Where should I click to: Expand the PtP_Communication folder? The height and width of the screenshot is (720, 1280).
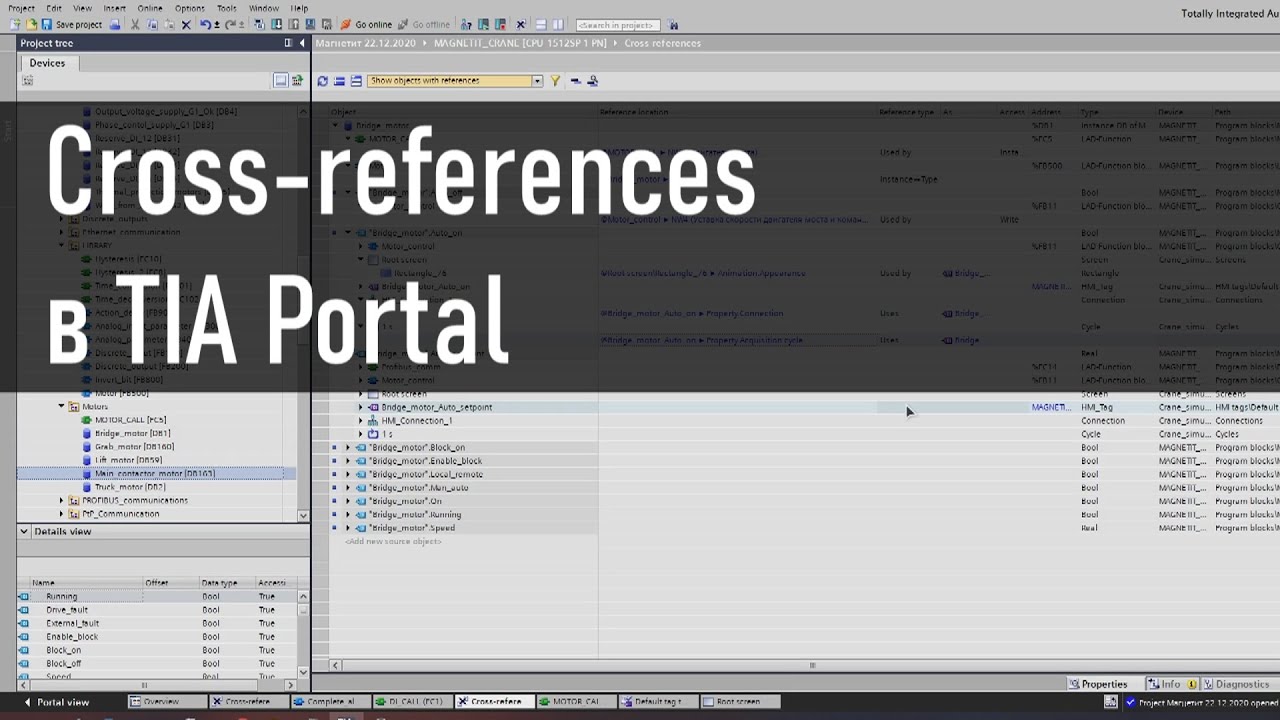(61, 514)
